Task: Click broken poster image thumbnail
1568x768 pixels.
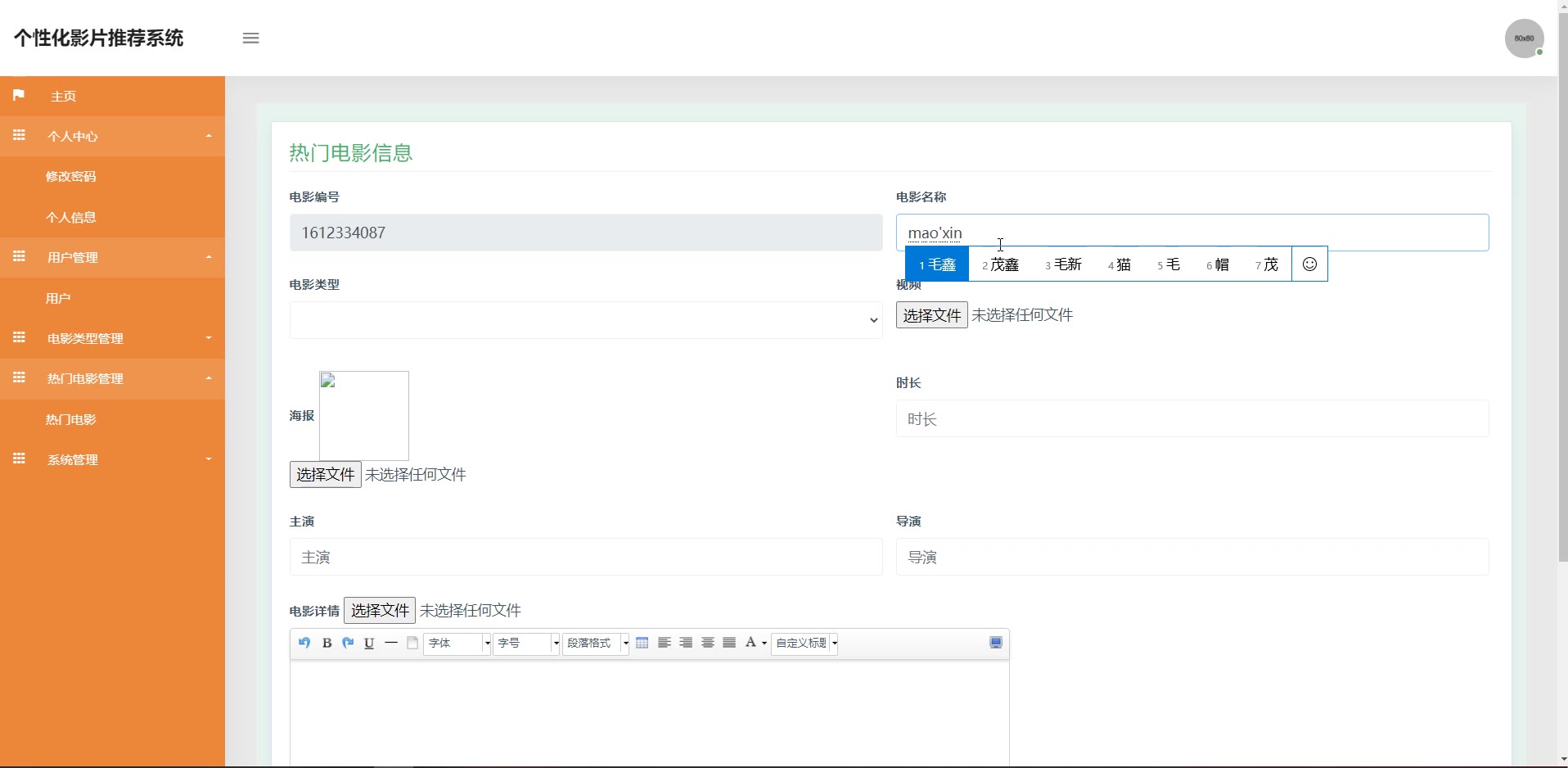Action: point(364,416)
